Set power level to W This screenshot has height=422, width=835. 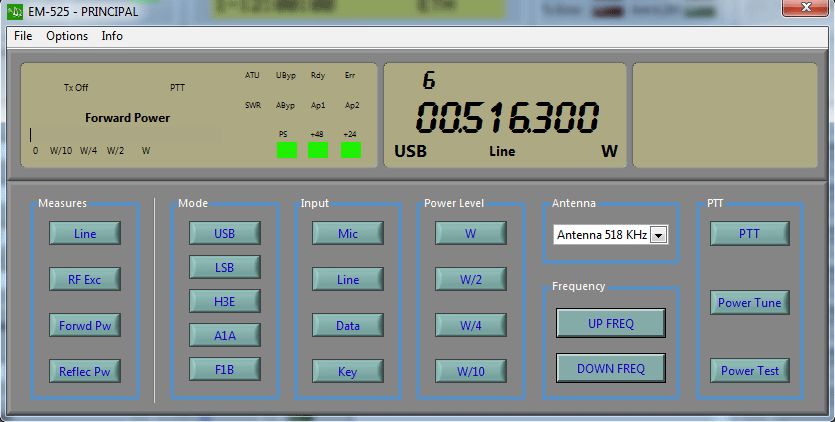coord(471,233)
